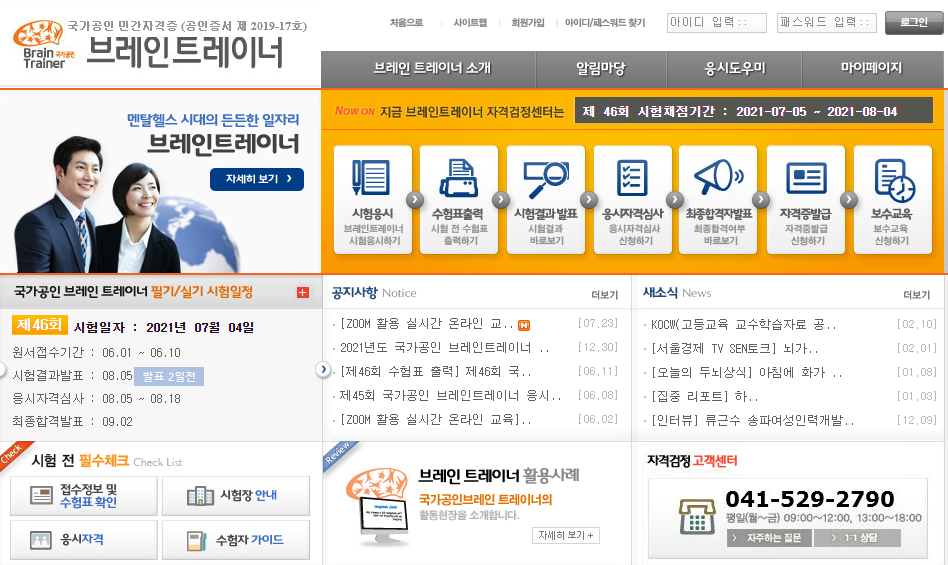The width and height of the screenshot is (948, 565).
Task: Click the arrow between 자격증발급 and 보수교육
Action: (849, 199)
